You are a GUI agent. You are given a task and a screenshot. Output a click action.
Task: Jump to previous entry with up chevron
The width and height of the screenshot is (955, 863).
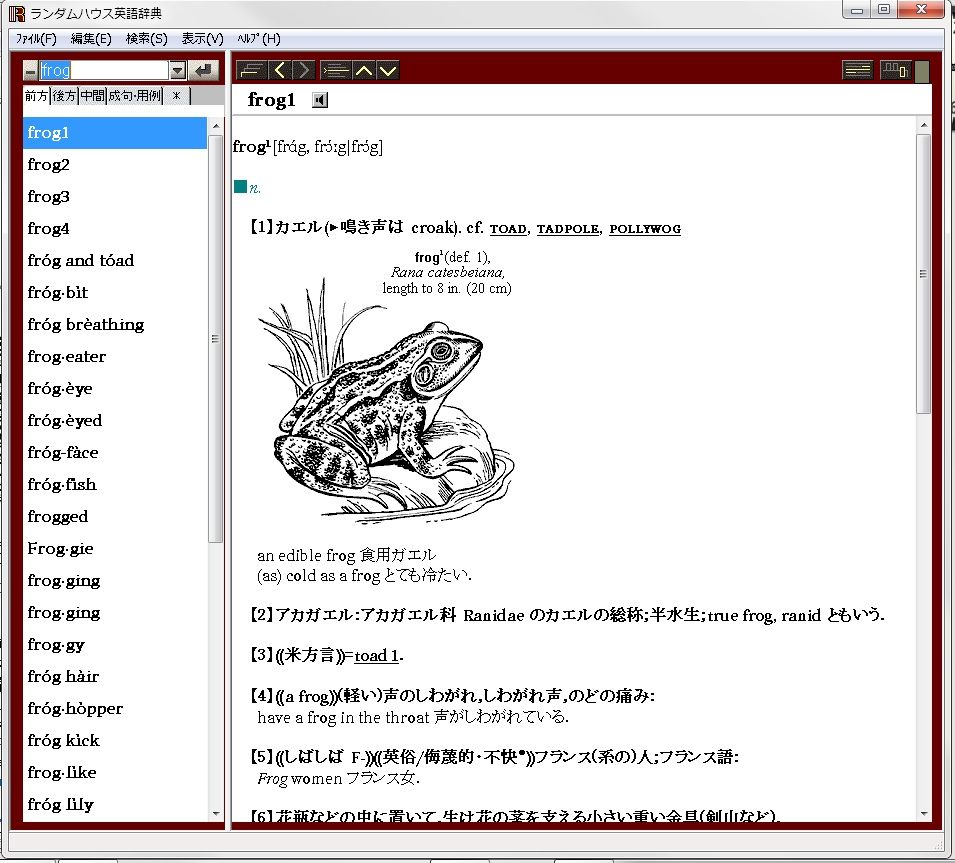click(364, 71)
